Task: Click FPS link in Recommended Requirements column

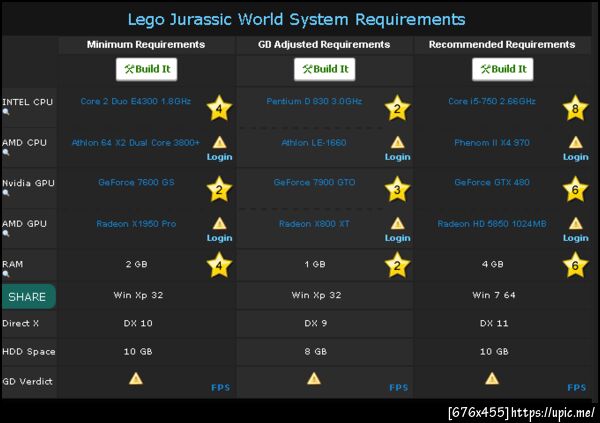Action: 577,388
